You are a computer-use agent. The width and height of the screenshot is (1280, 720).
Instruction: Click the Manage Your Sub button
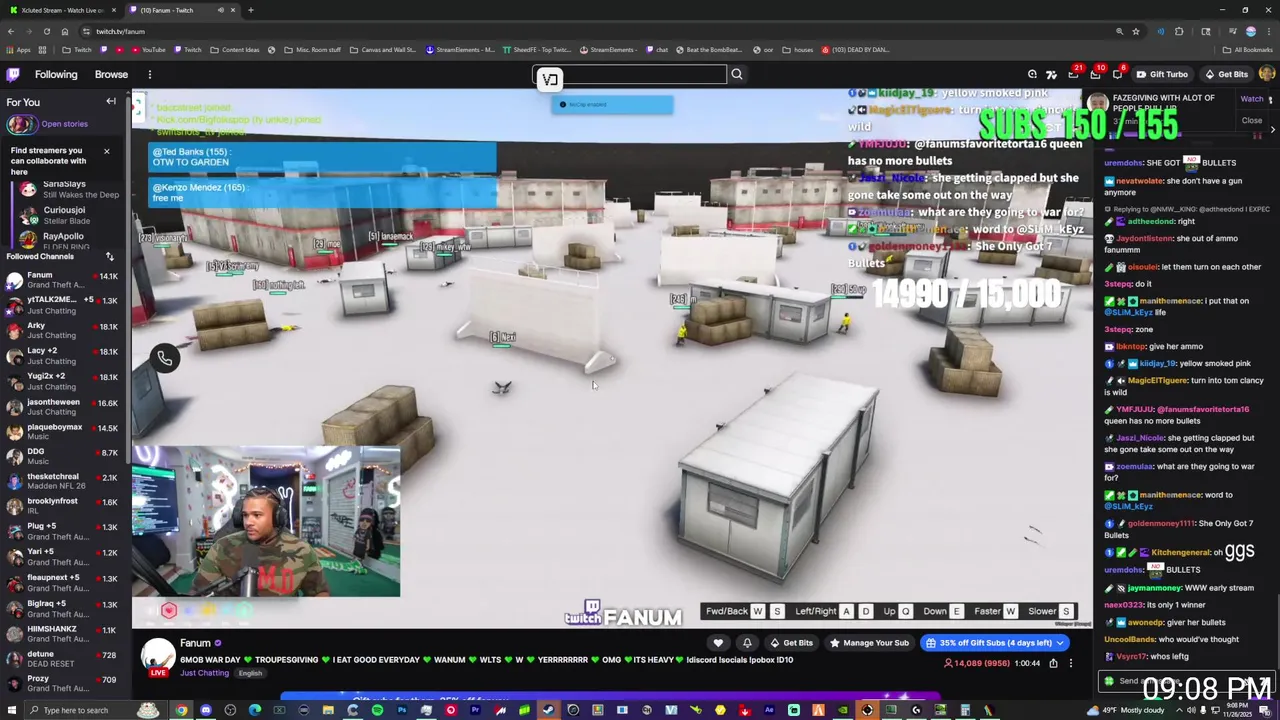coord(869,643)
